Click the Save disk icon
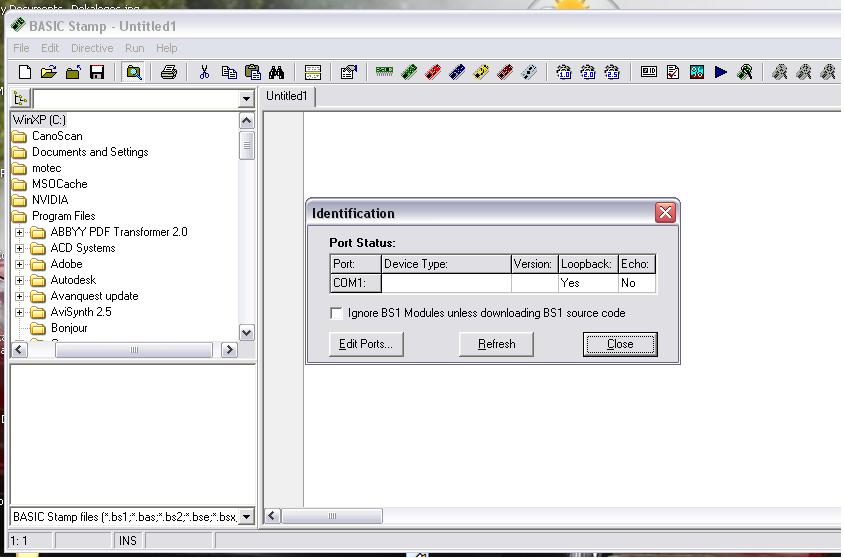Viewport: 844px width, 558px height. pyautogui.click(x=97, y=72)
